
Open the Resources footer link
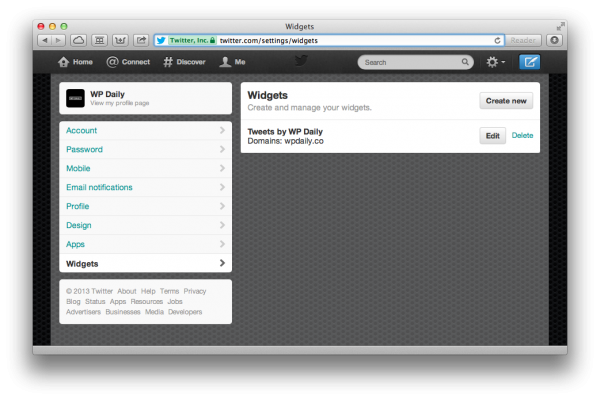(x=147, y=301)
